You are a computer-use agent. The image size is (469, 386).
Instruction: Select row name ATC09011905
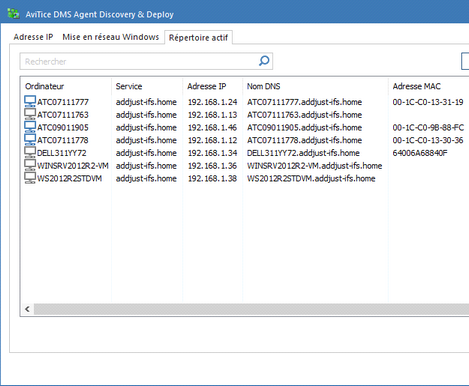[x=63, y=127]
